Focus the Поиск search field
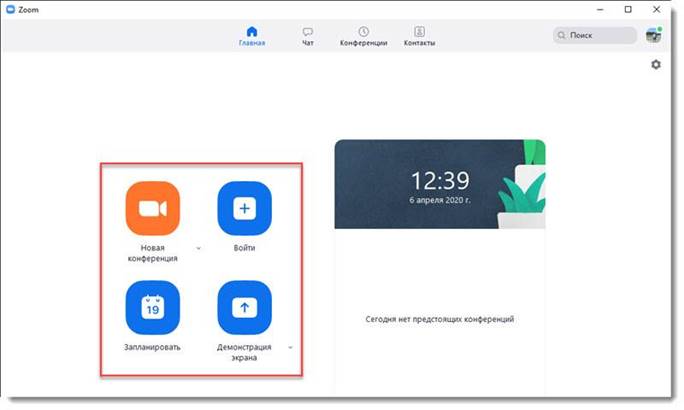 coord(595,35)
